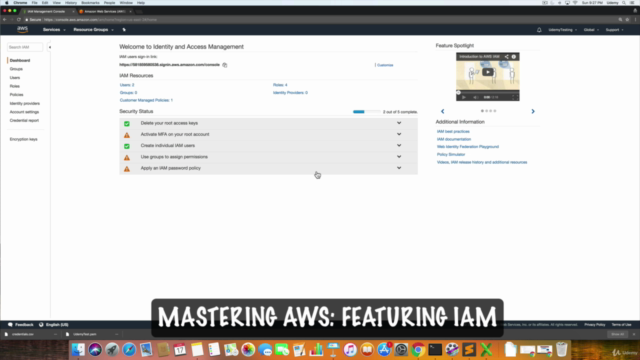Open the UdemyTesting account dropdown
The image size is (640, 360).
coord(562,30)
